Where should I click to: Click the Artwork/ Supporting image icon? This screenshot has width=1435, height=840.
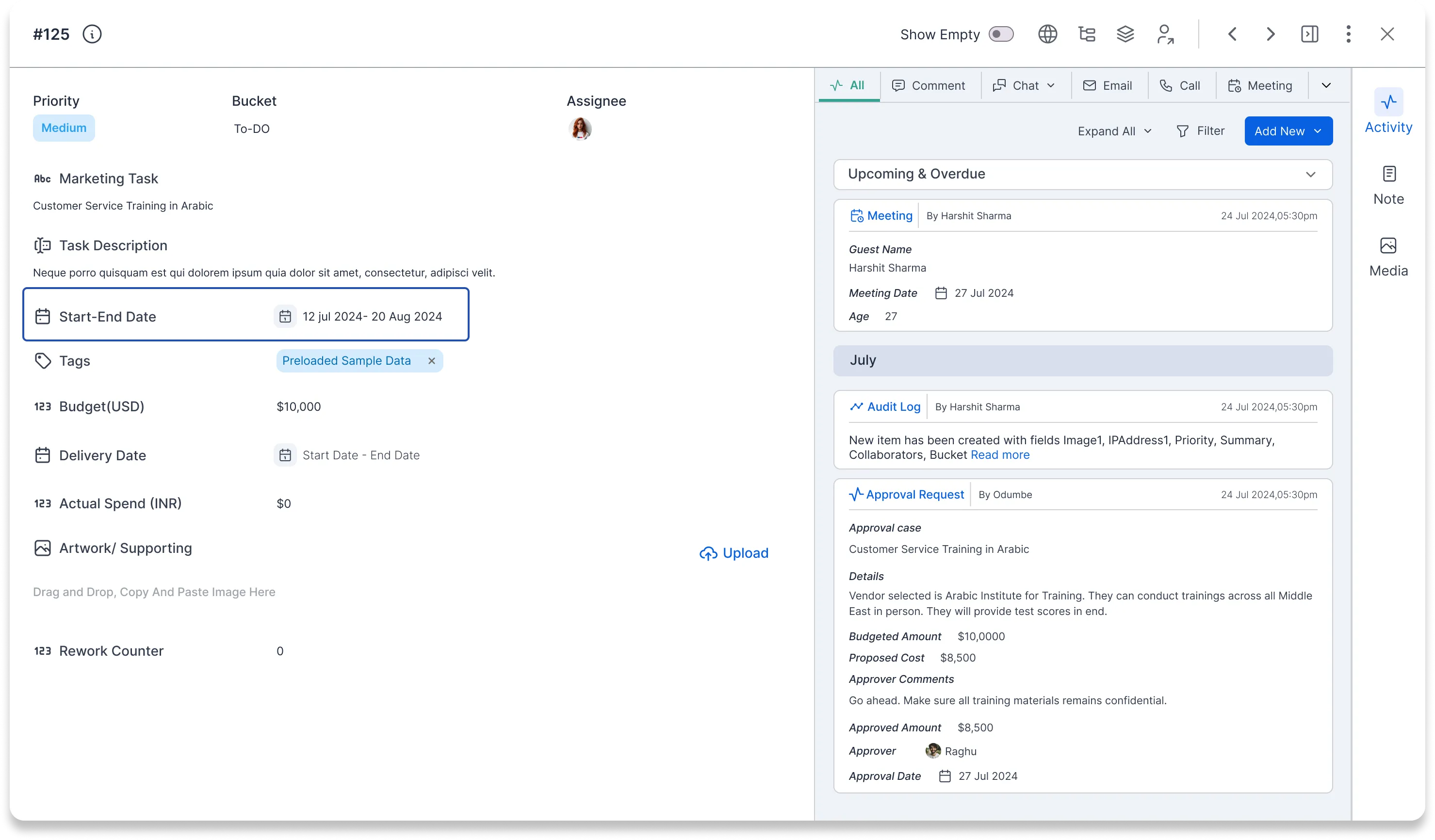click(42, 548)
